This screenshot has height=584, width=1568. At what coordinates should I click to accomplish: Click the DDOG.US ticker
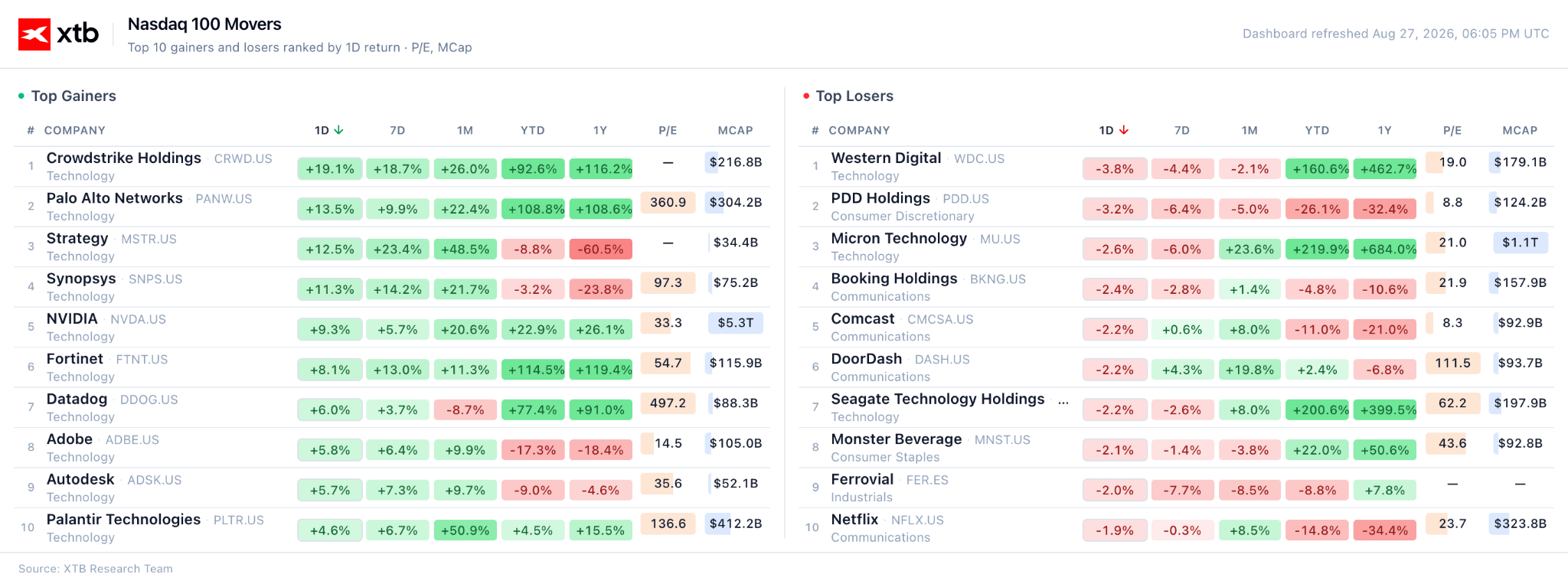(x=149, y=400)
